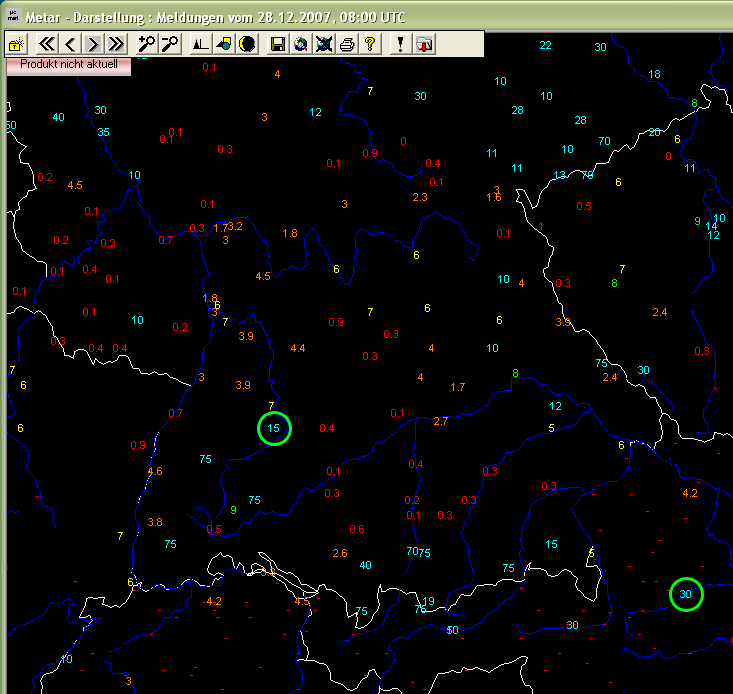Viewport: 733px width, 694px height.
Task: Click the crossed-out satellite icon
Action: click(x=323, y=44)
